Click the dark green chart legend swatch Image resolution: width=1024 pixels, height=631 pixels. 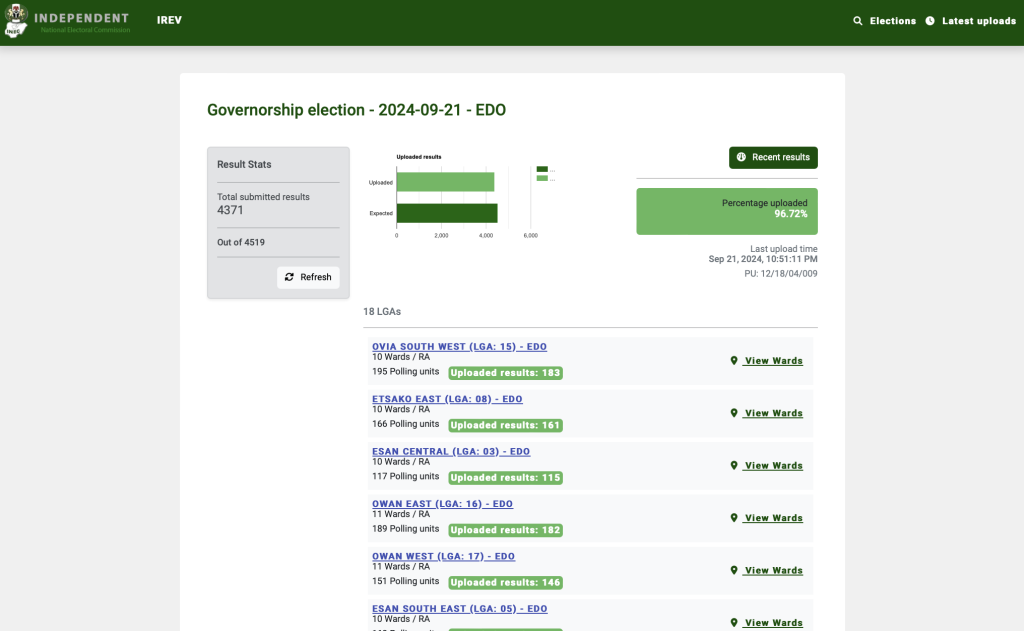(x=542, y=169)
